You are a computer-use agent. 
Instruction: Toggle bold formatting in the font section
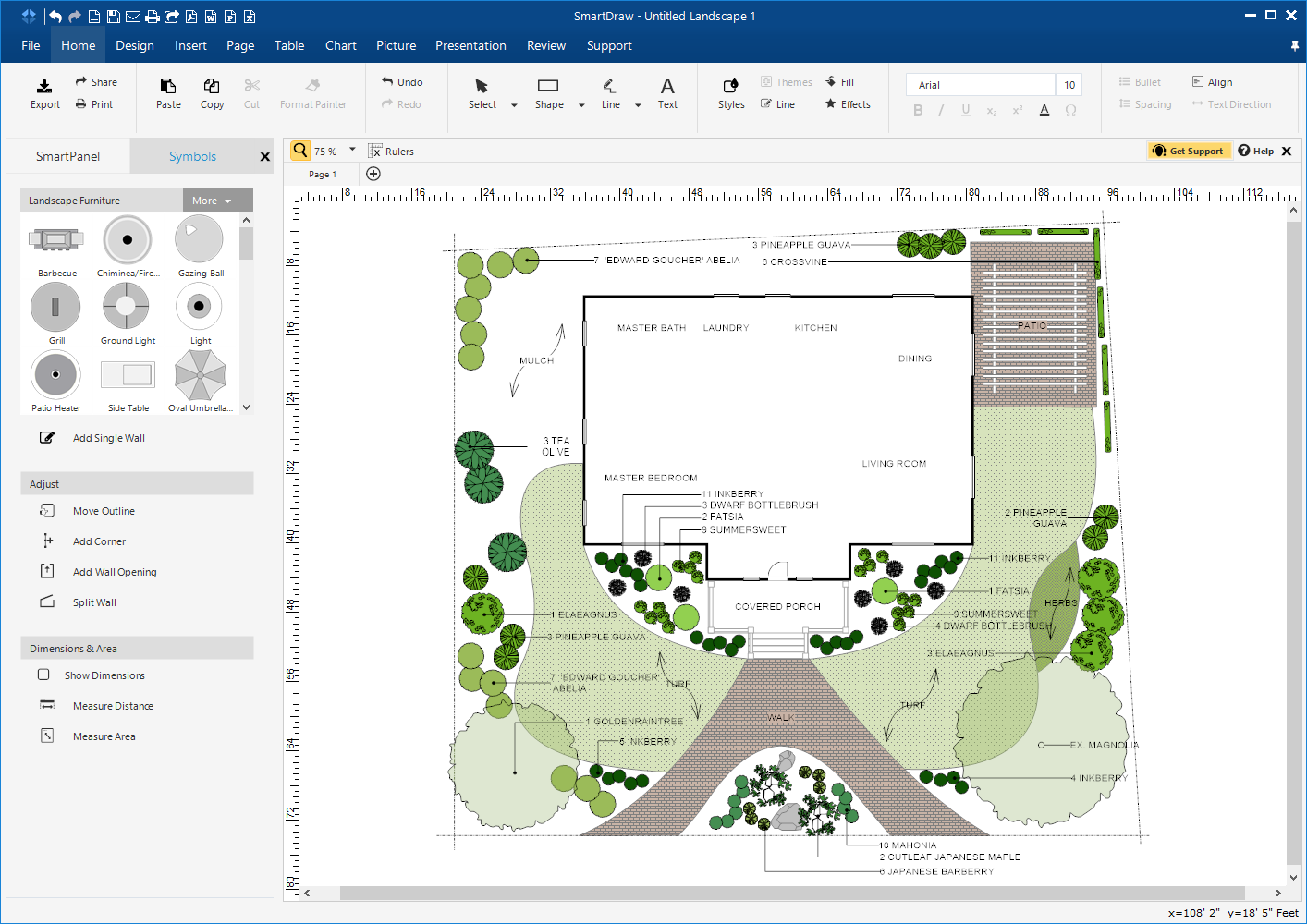click(x=918, y=110)
